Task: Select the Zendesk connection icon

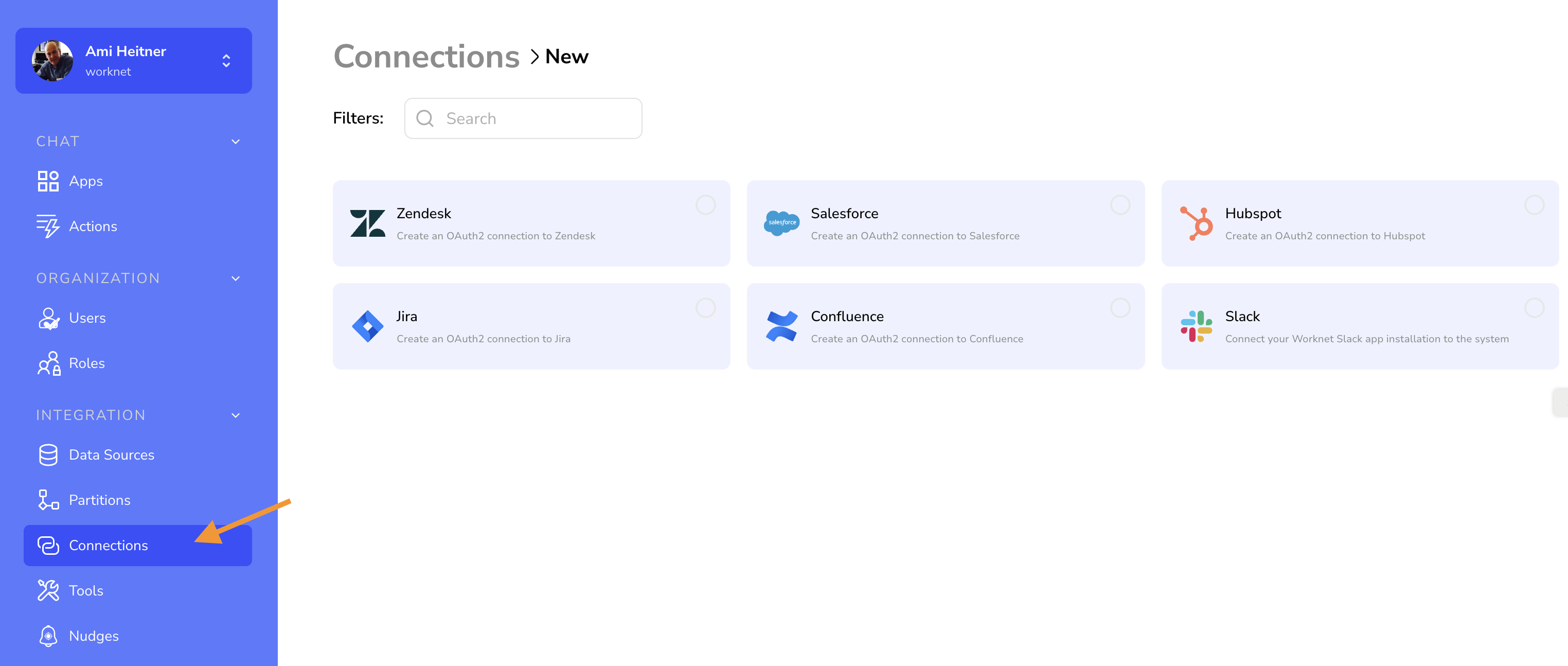Action: (x=368, y=223)
